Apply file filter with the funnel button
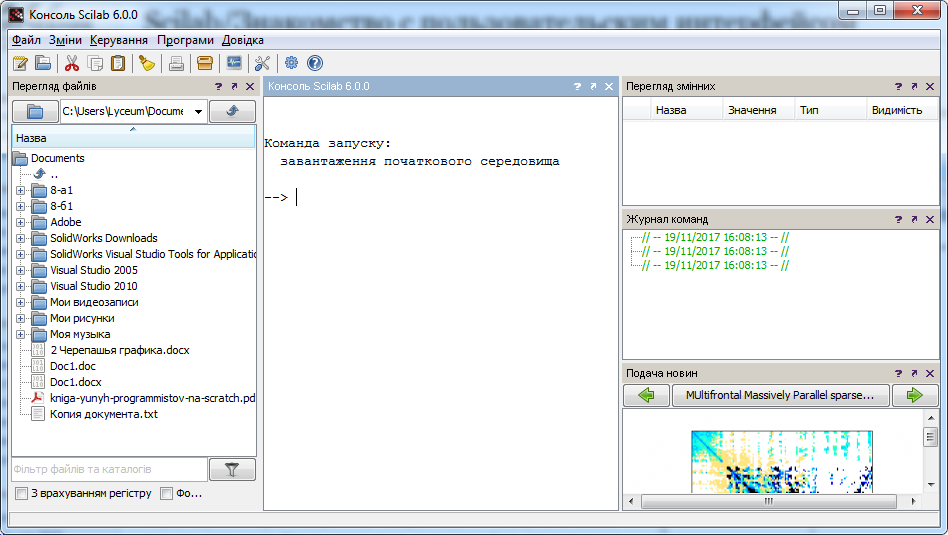948x535 pixels. click(x=232, y=469)
